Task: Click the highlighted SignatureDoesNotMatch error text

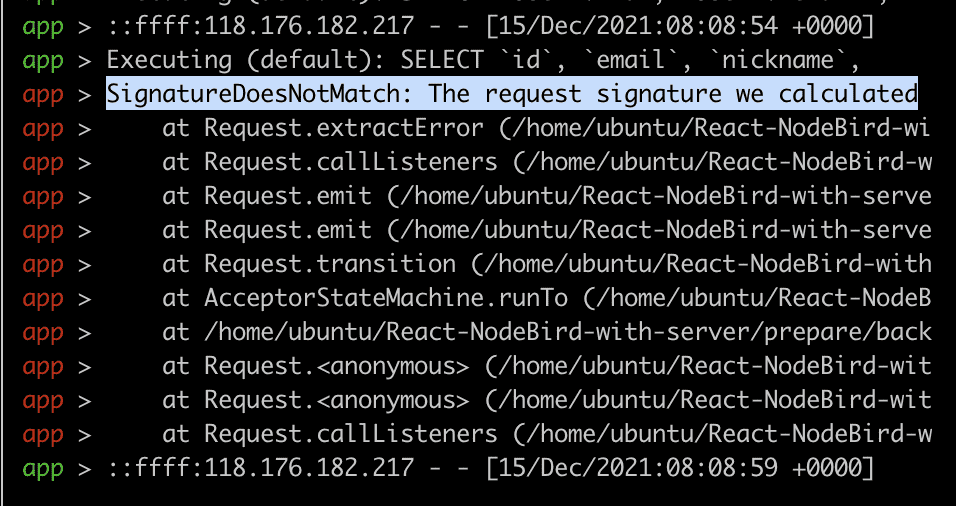Action: pos(511,95)
